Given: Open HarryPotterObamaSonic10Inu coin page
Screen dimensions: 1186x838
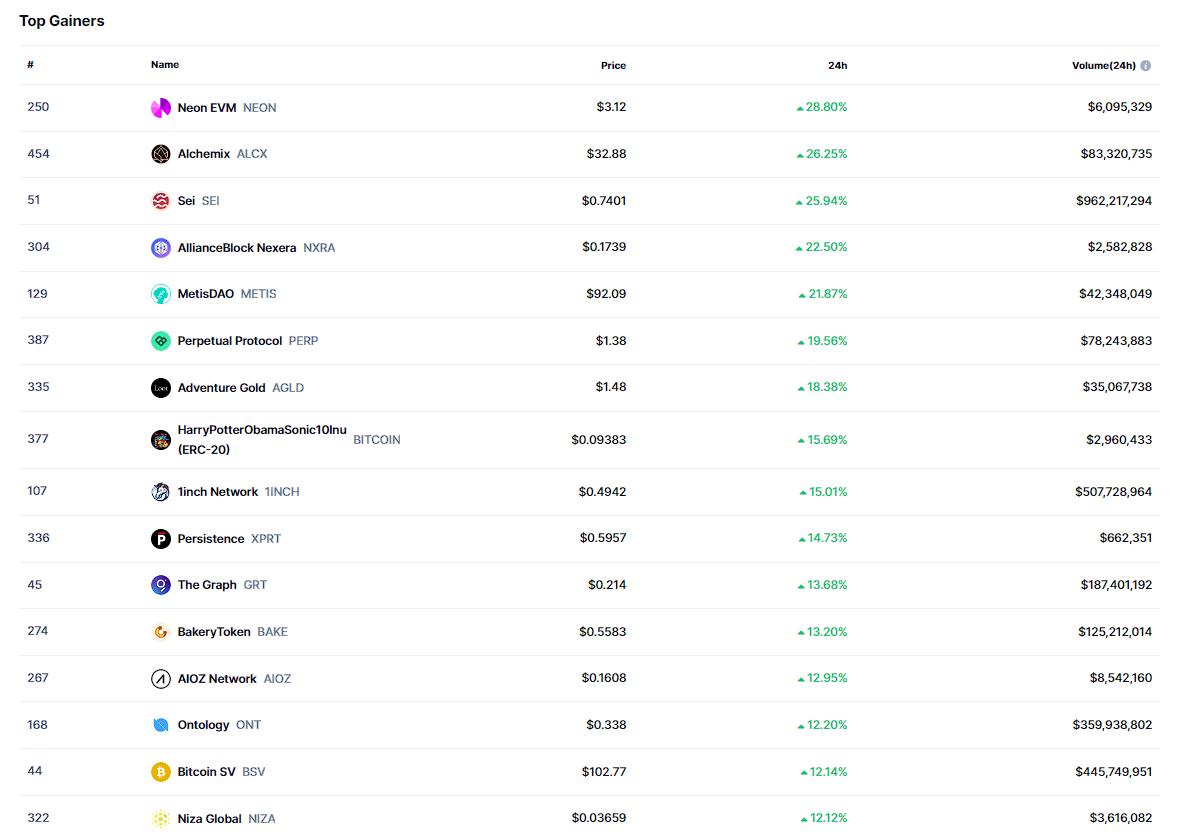Looking at the screenshot, I should coord(262,431).
